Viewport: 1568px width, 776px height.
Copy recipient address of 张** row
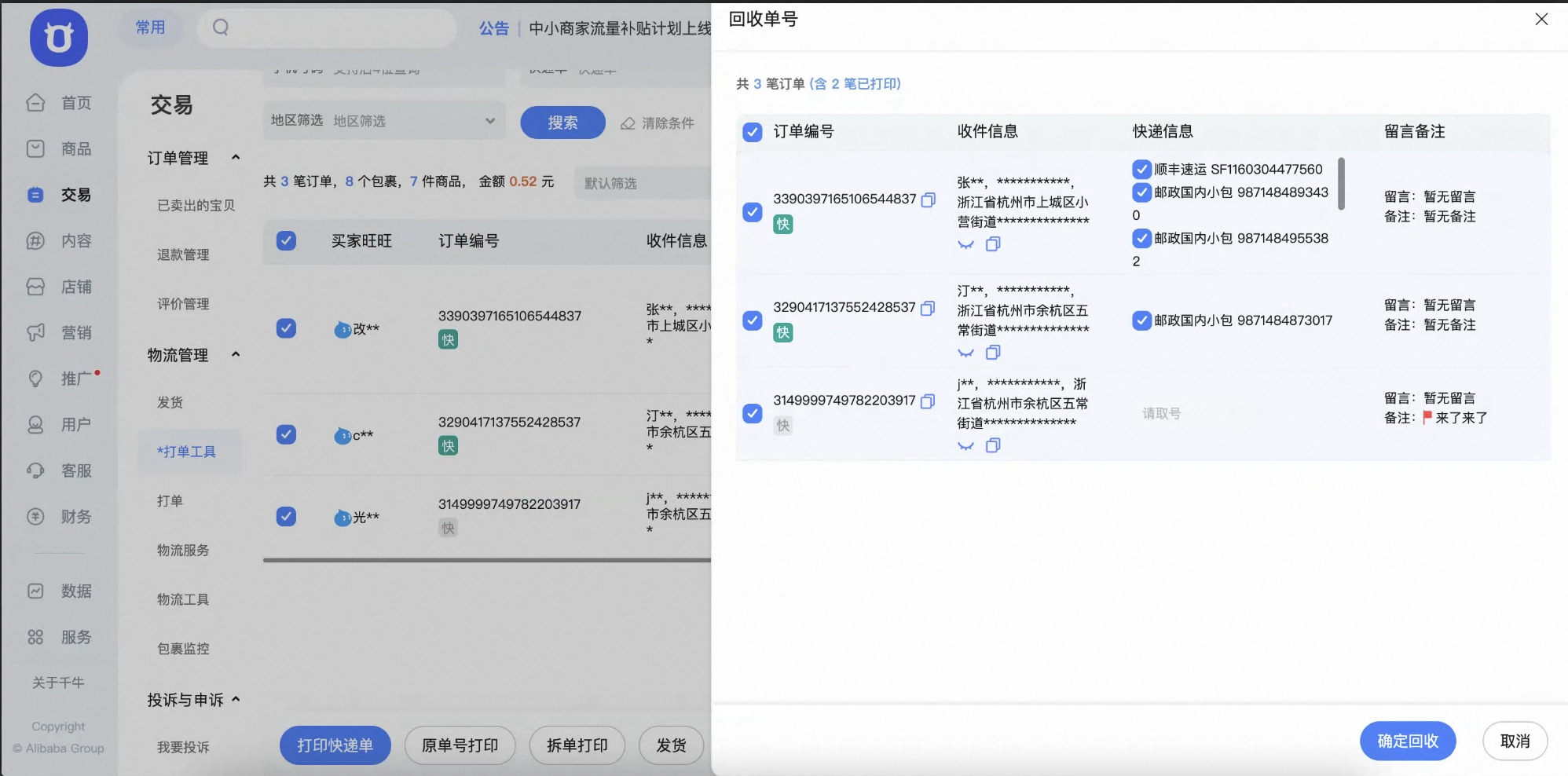coord(993,244)
